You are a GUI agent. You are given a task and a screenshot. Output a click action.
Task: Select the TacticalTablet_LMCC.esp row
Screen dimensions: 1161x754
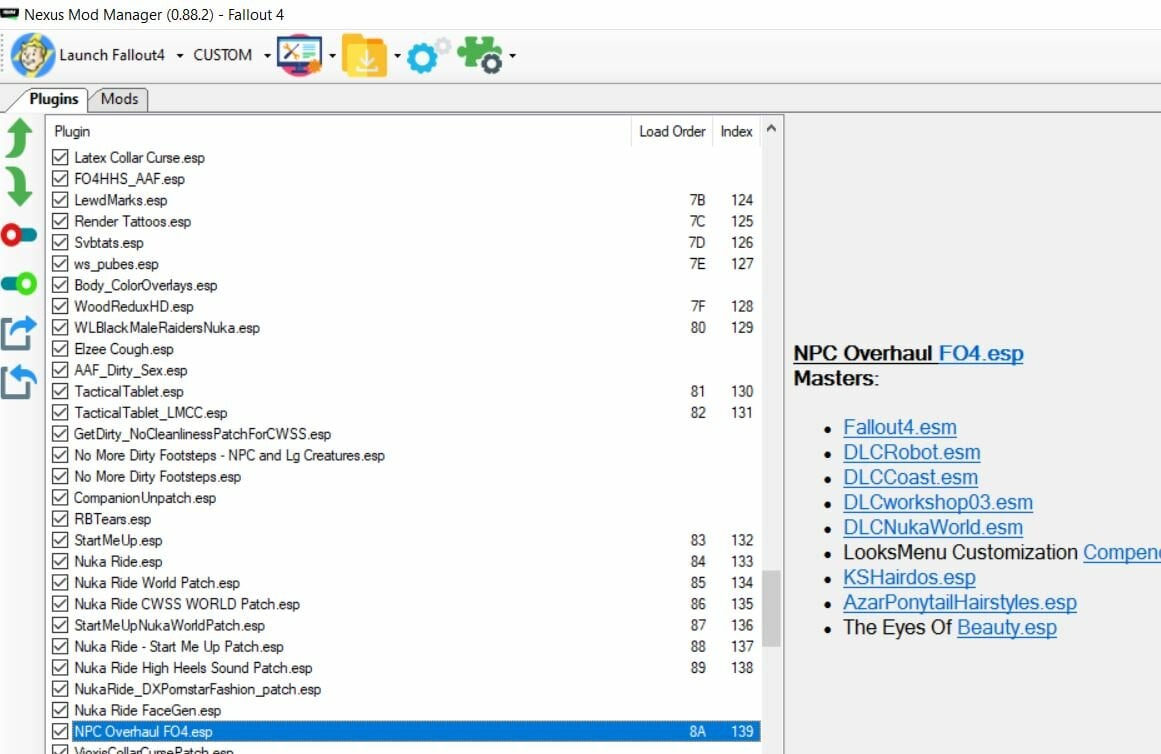(406, 413)
